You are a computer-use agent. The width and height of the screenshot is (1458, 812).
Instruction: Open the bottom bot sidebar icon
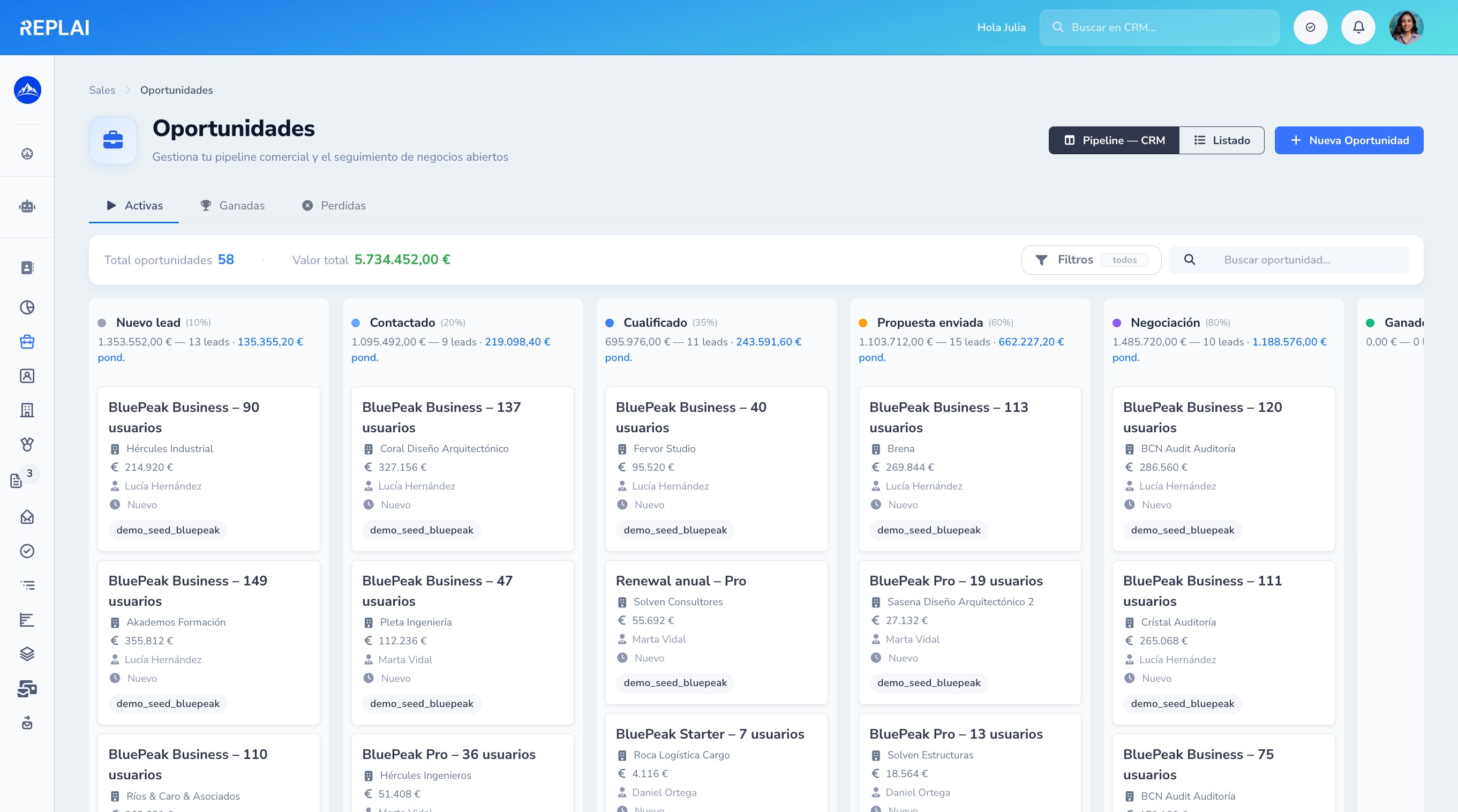(x=27, y=723)
